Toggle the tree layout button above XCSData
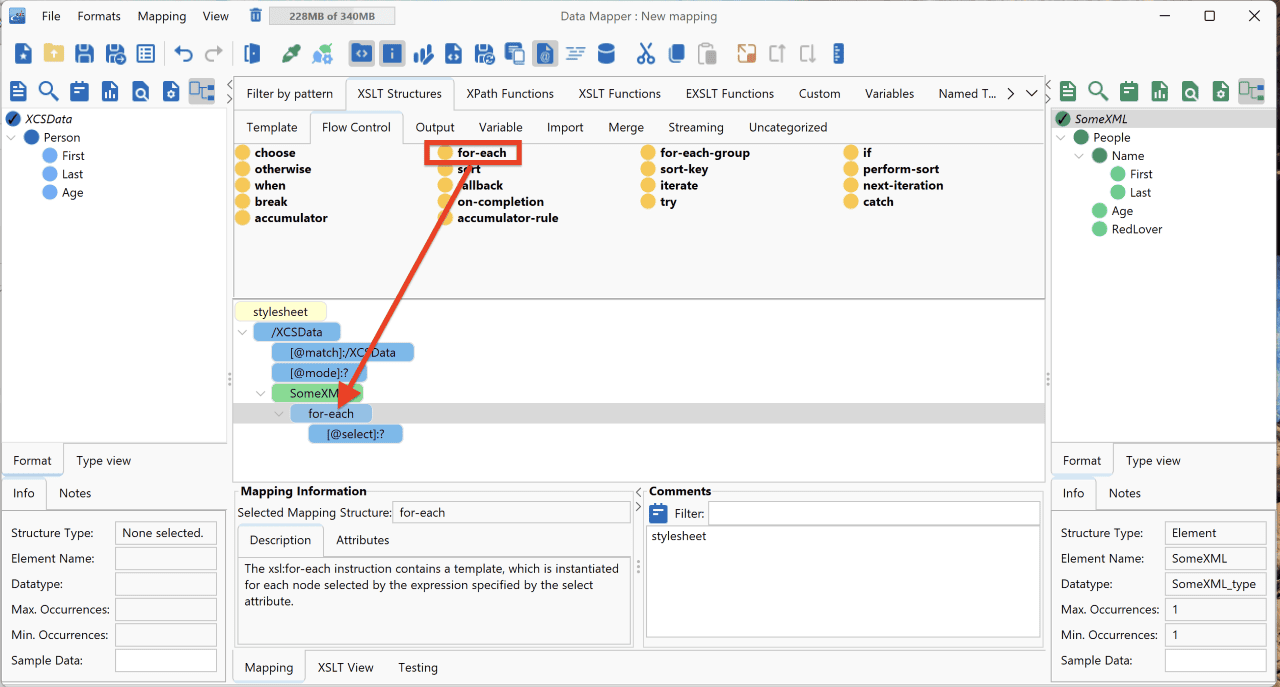This screenshot has width=1280, height=687. (x=202, y=91)
